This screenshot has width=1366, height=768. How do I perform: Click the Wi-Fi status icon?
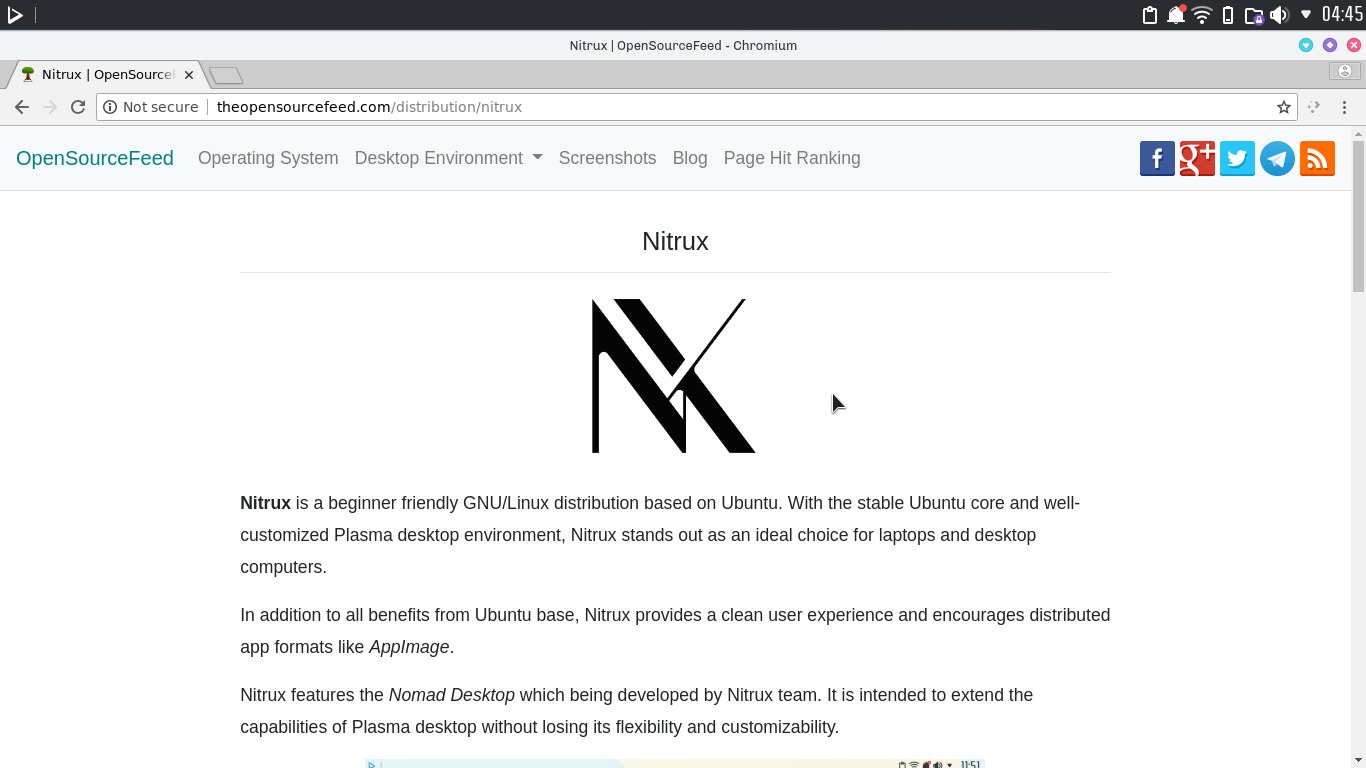click(1200, 15)
